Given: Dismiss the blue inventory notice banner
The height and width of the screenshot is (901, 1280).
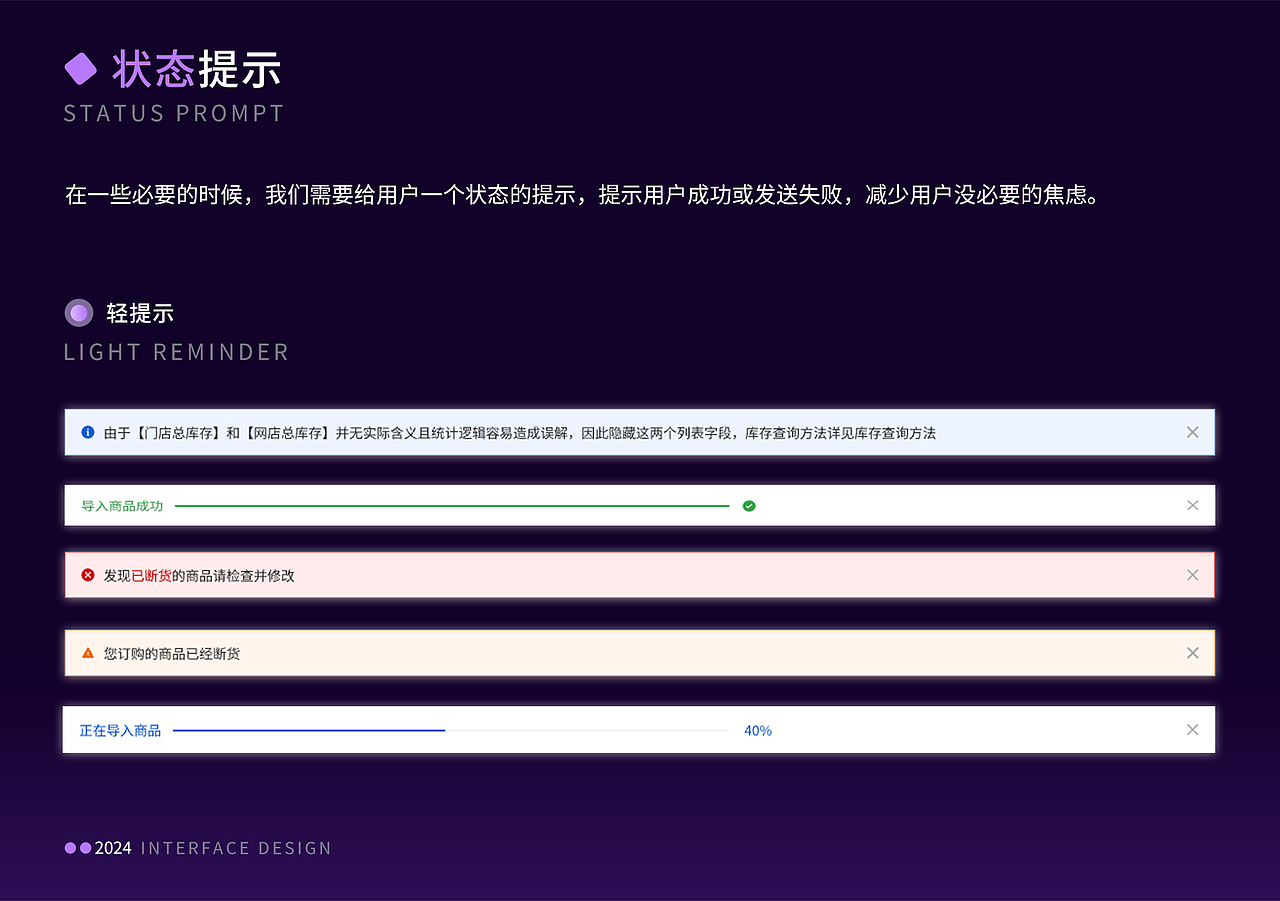Looking at the screenshot, I should pyautogui.click(x=1192, y=432).
